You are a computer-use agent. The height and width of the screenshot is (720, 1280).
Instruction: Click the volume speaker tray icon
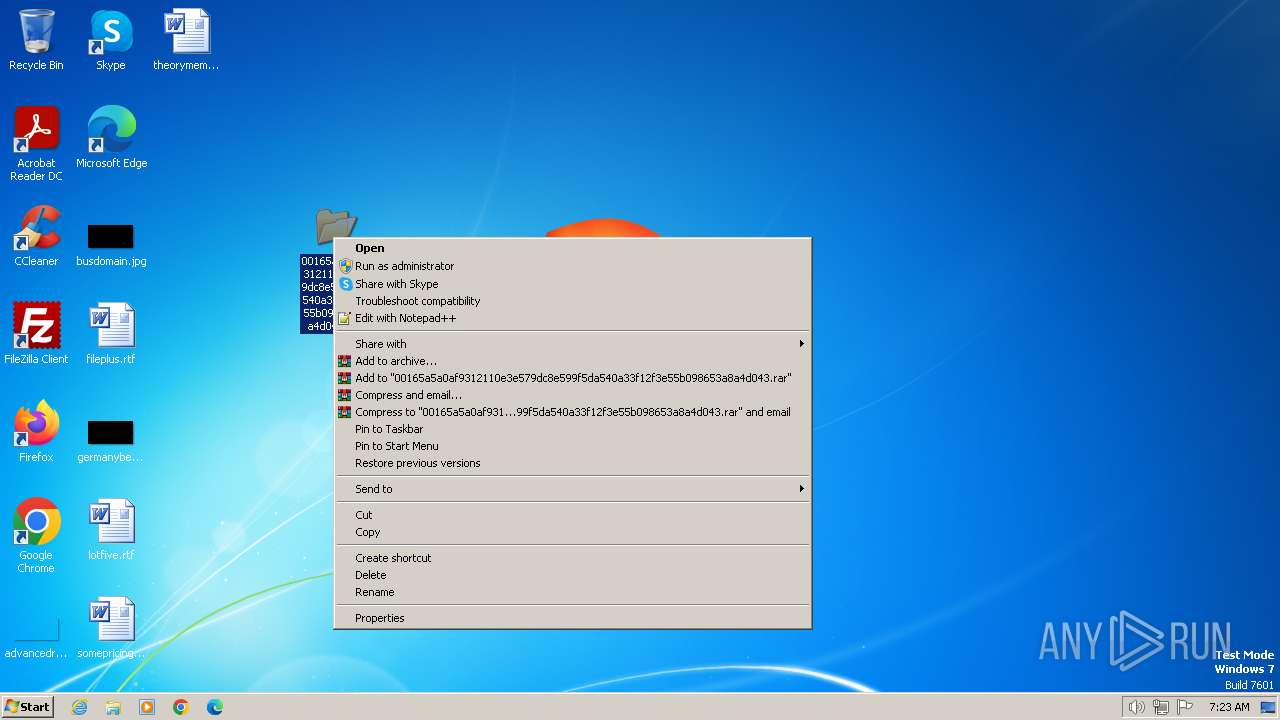click(1136, 707)
